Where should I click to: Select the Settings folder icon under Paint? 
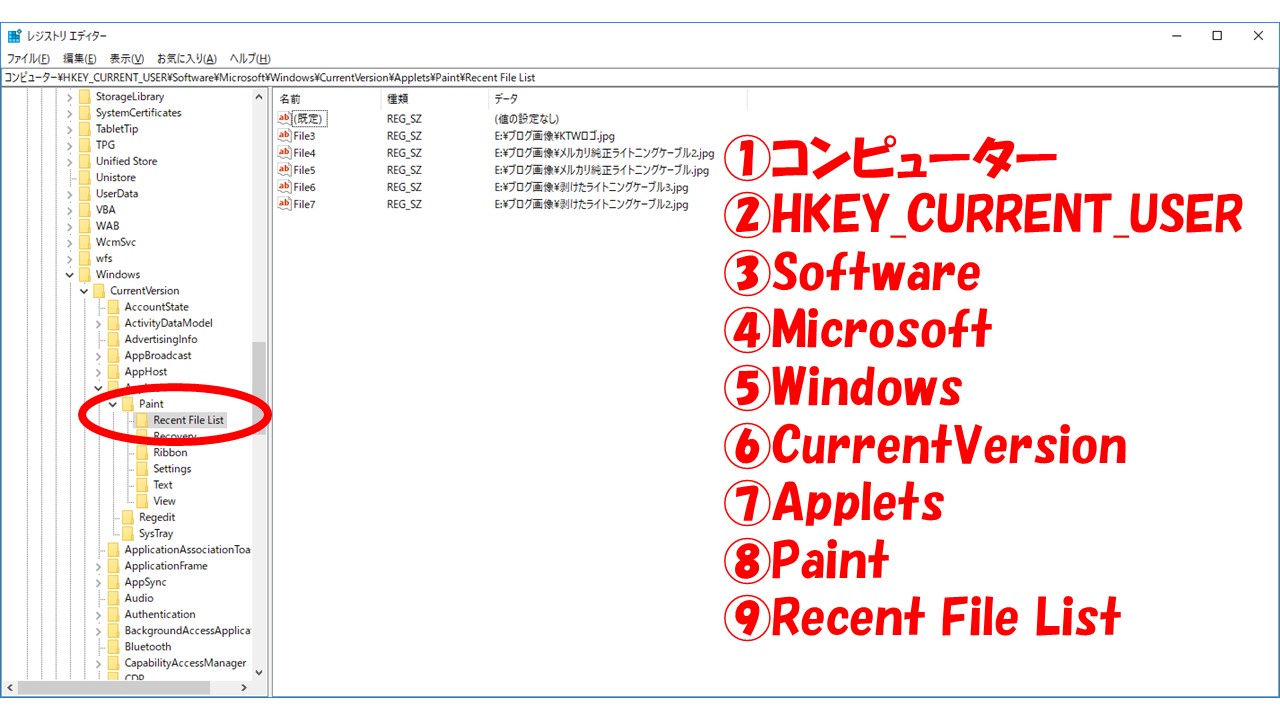coord(142,469)
